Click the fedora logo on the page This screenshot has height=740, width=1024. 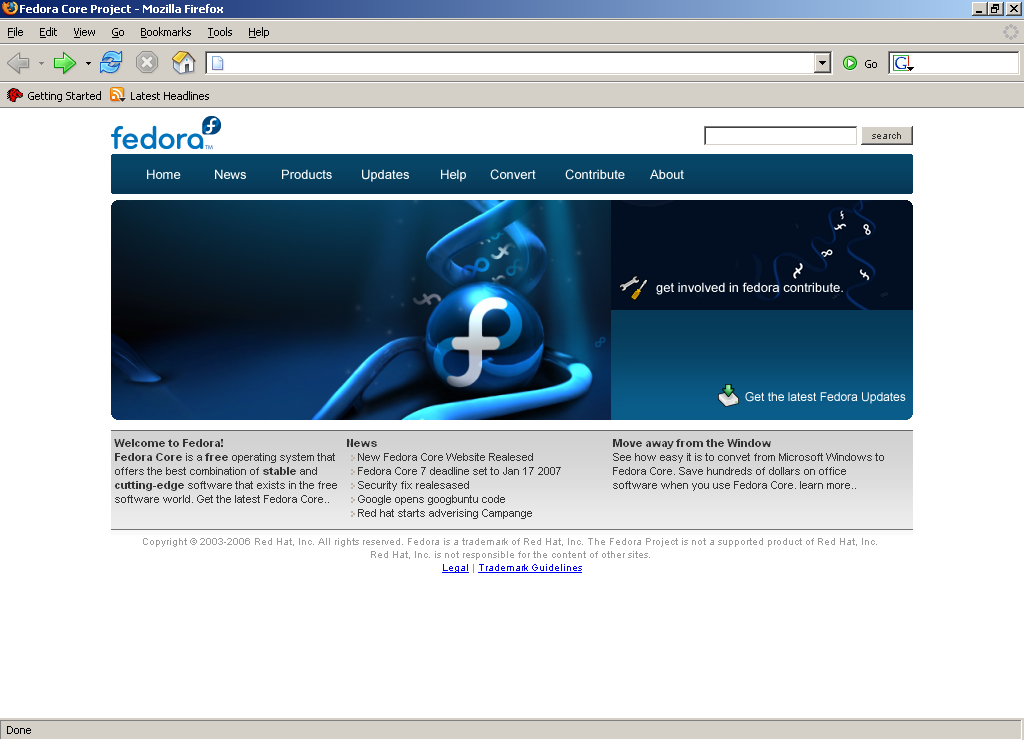click(167, 133)
